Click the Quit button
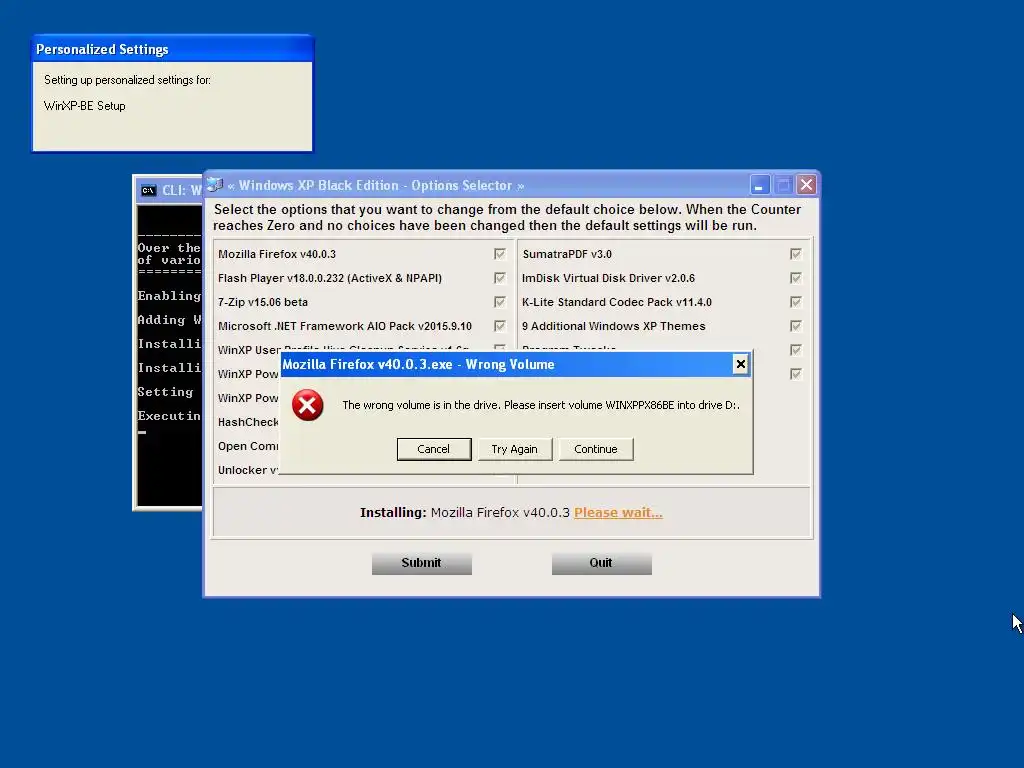Screen dimensions: 1024x768 [601, 563]
